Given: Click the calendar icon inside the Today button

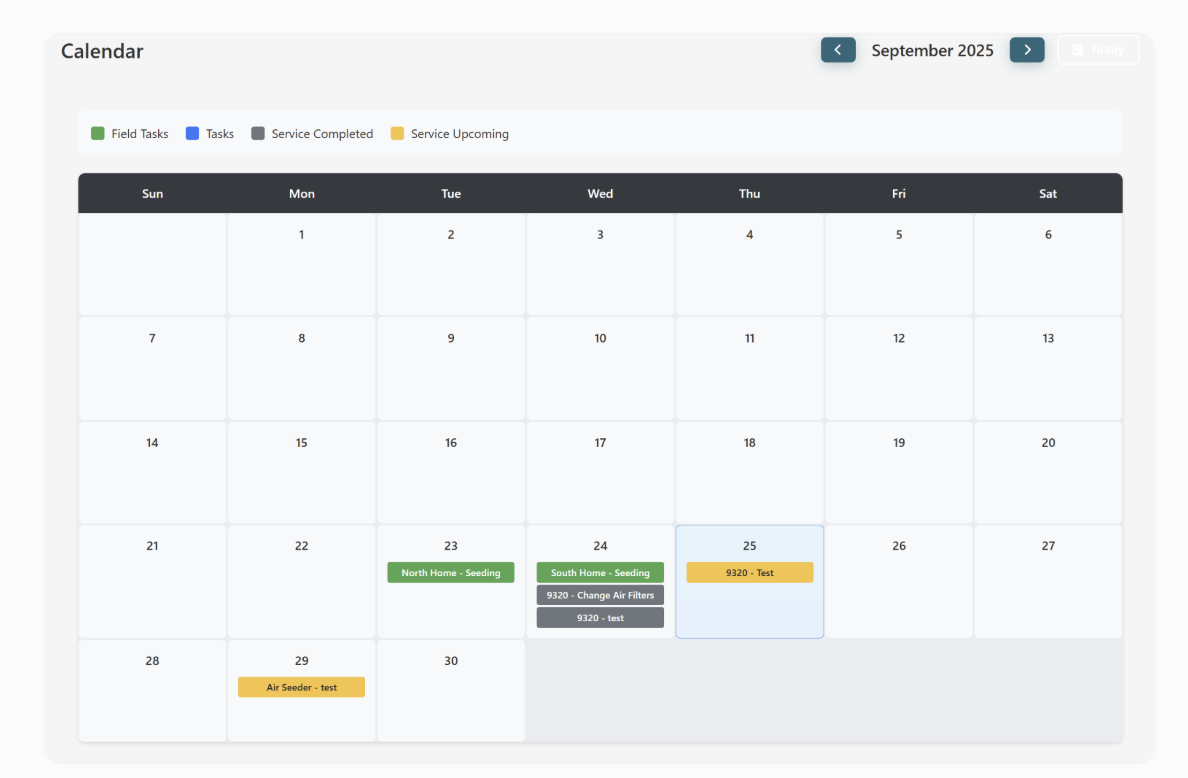Looking at the screenshot, I should 1076,49.
